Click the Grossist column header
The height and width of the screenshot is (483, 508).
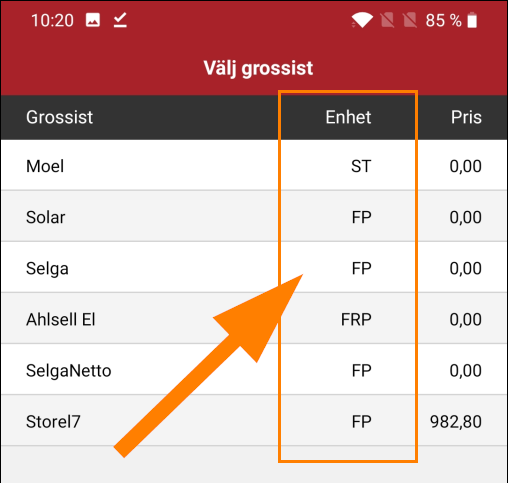coord(59,117)
